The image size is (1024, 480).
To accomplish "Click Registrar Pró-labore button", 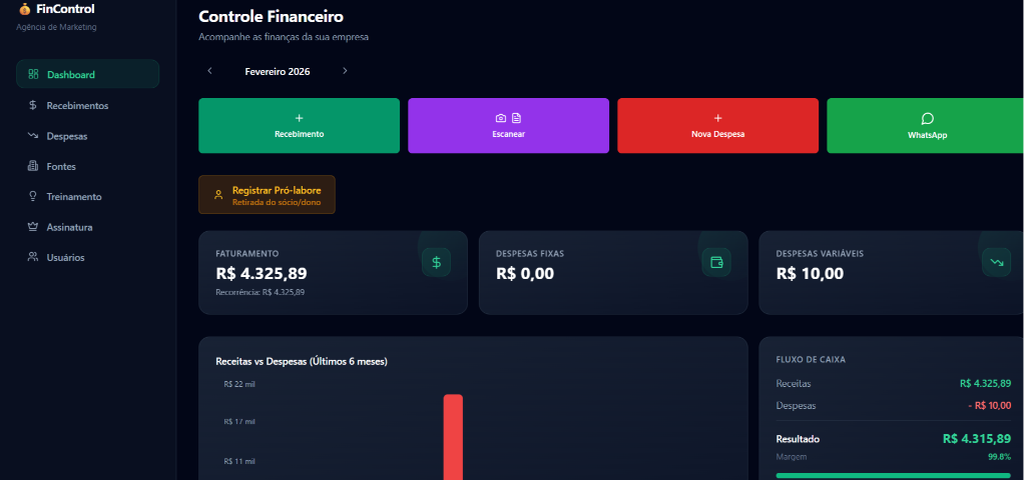I will (x=267, y=194).
